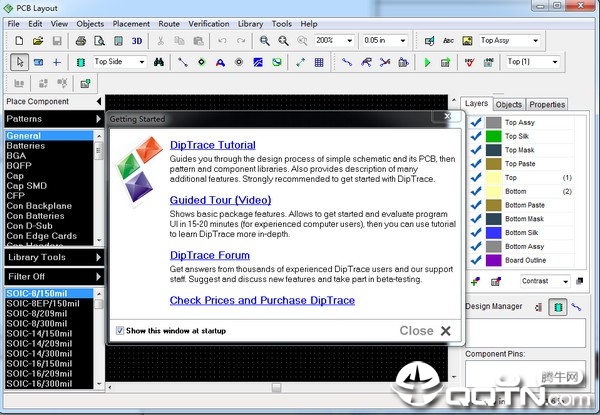The height and width of the screenshot is (415, 600).
Task: Toggle Board Outline layer visibility check
Action: point(476,260)
